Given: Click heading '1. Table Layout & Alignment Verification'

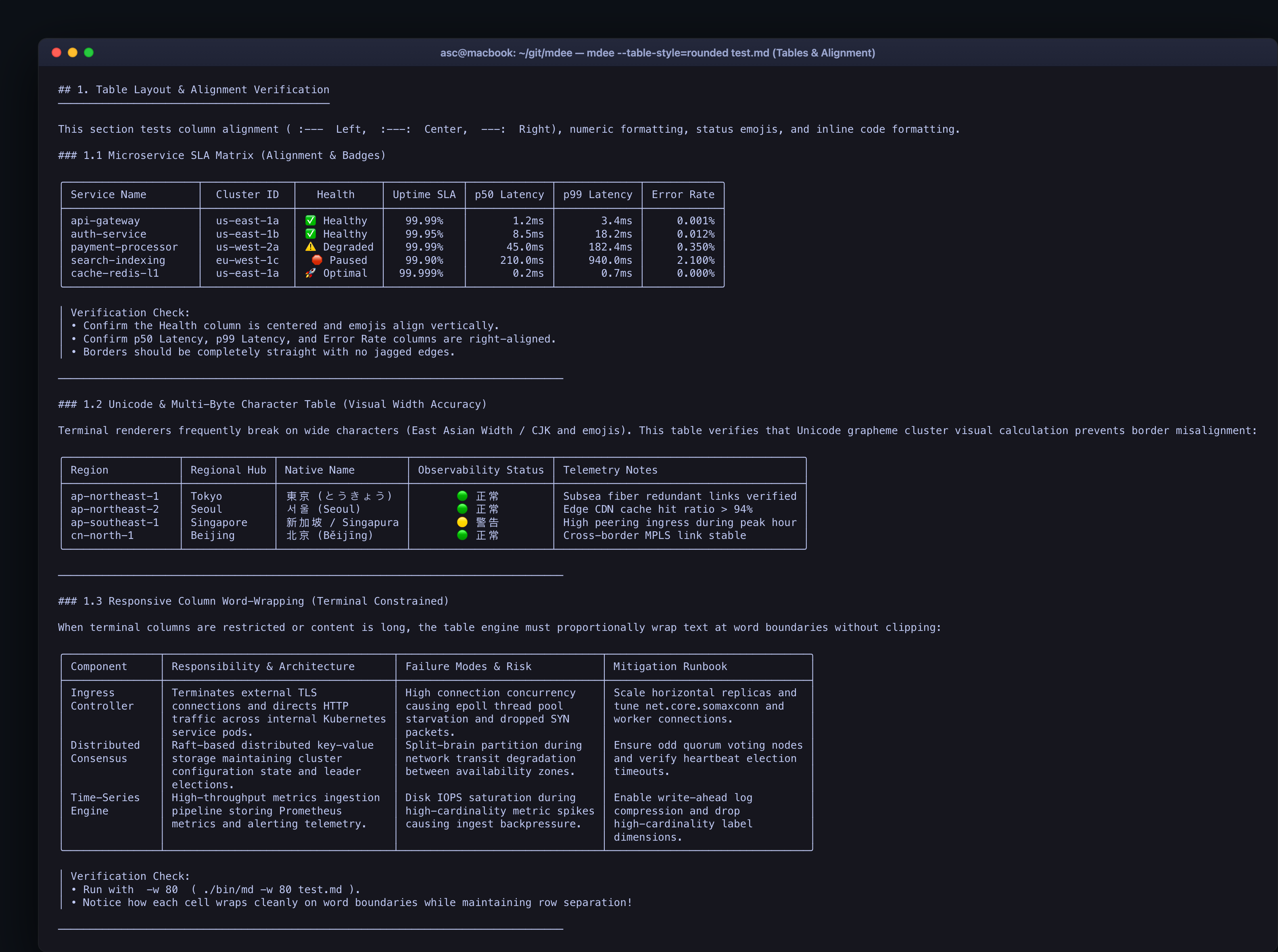Looking at the screenshot, I should [x=194, y=89].
